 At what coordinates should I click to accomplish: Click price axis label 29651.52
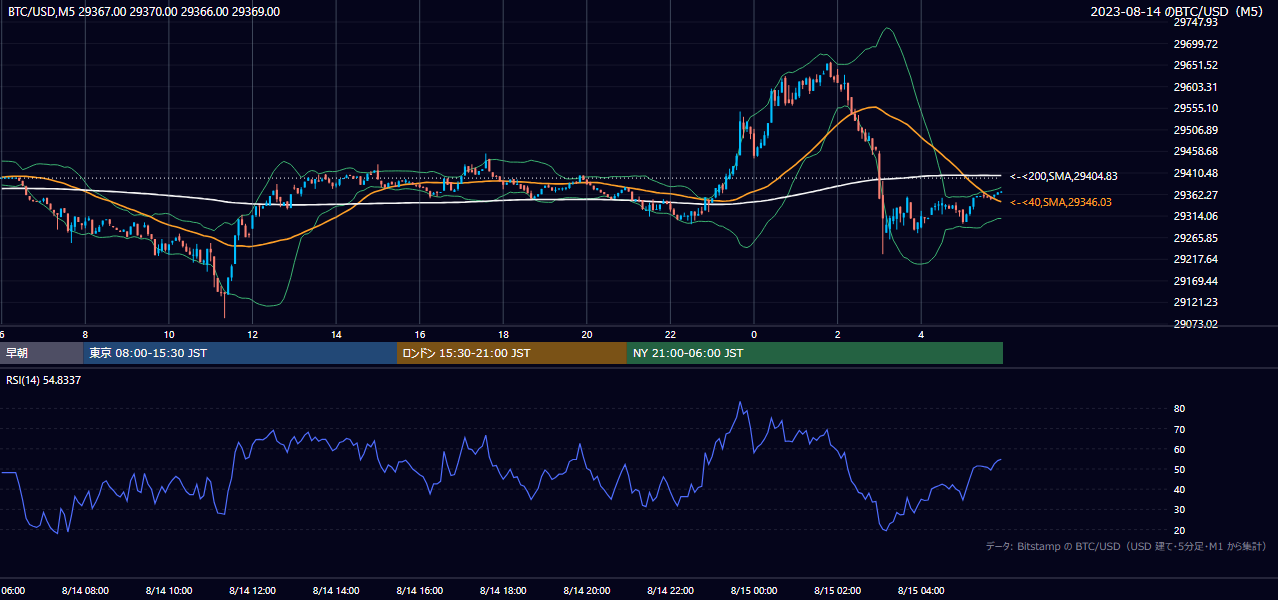(x=1195, y=65)
